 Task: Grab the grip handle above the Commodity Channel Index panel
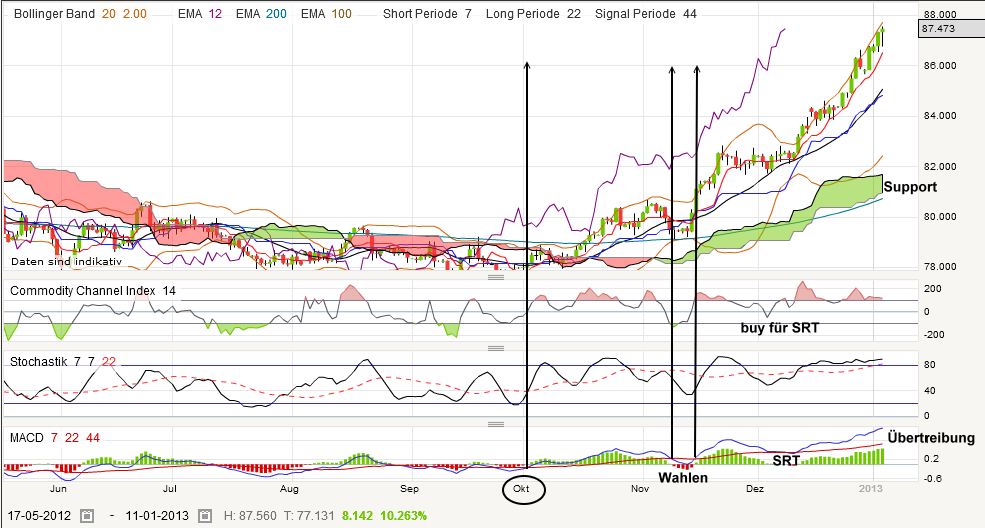click(x=496, y=277)
